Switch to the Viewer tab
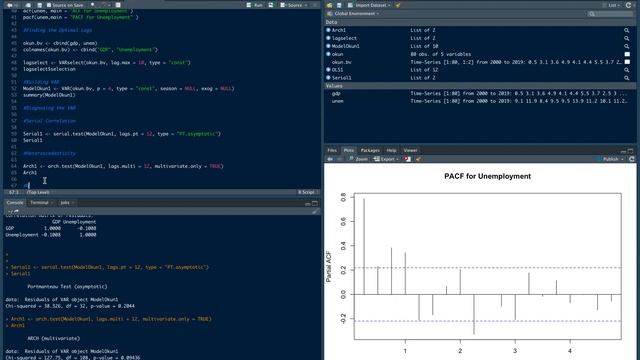 tap(410, 150)
